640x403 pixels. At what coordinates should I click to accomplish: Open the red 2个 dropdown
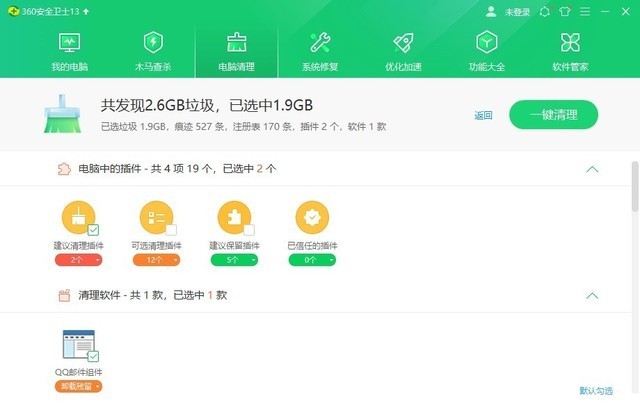(x=78, y=260)
